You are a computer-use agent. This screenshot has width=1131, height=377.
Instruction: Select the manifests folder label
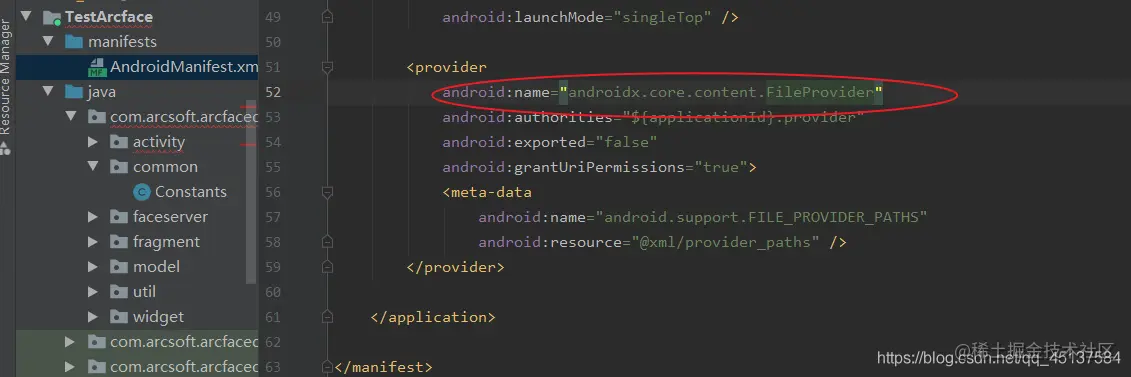tap(122, 42)
